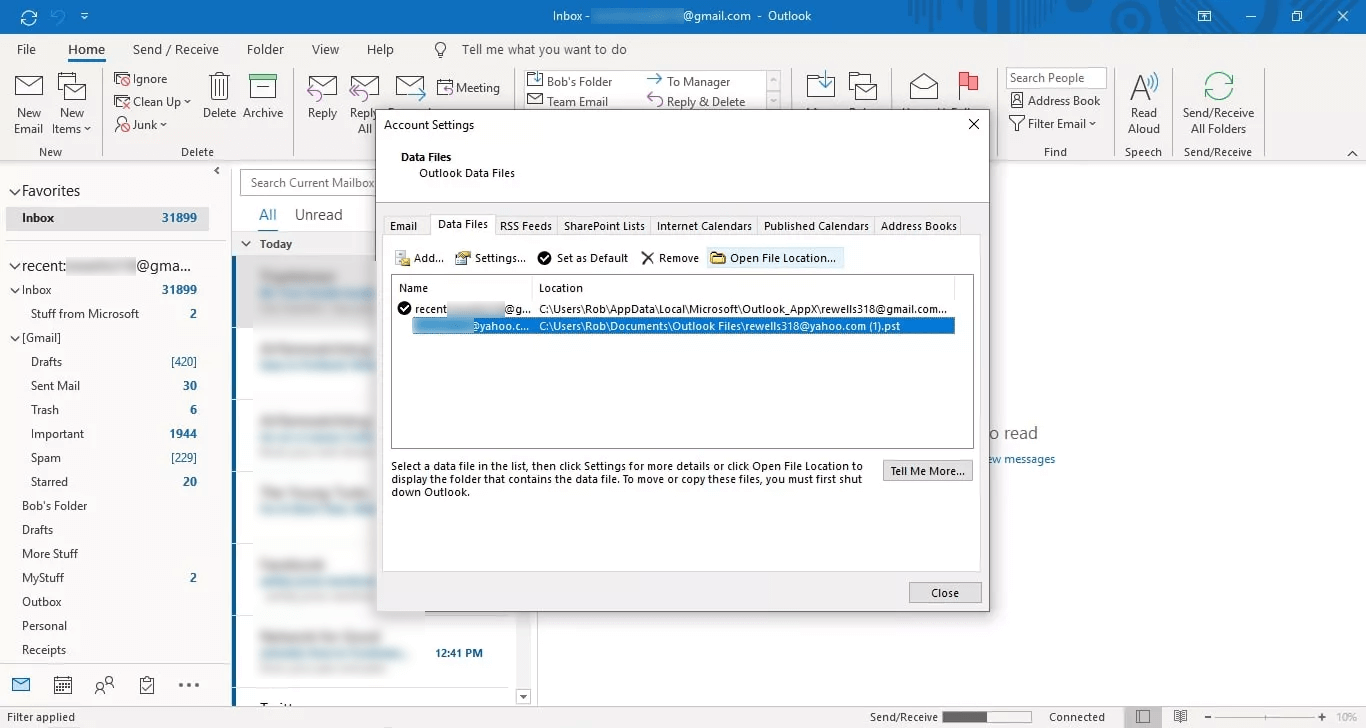Click the Unread/Read open envelope icon

tap(923, 88)
